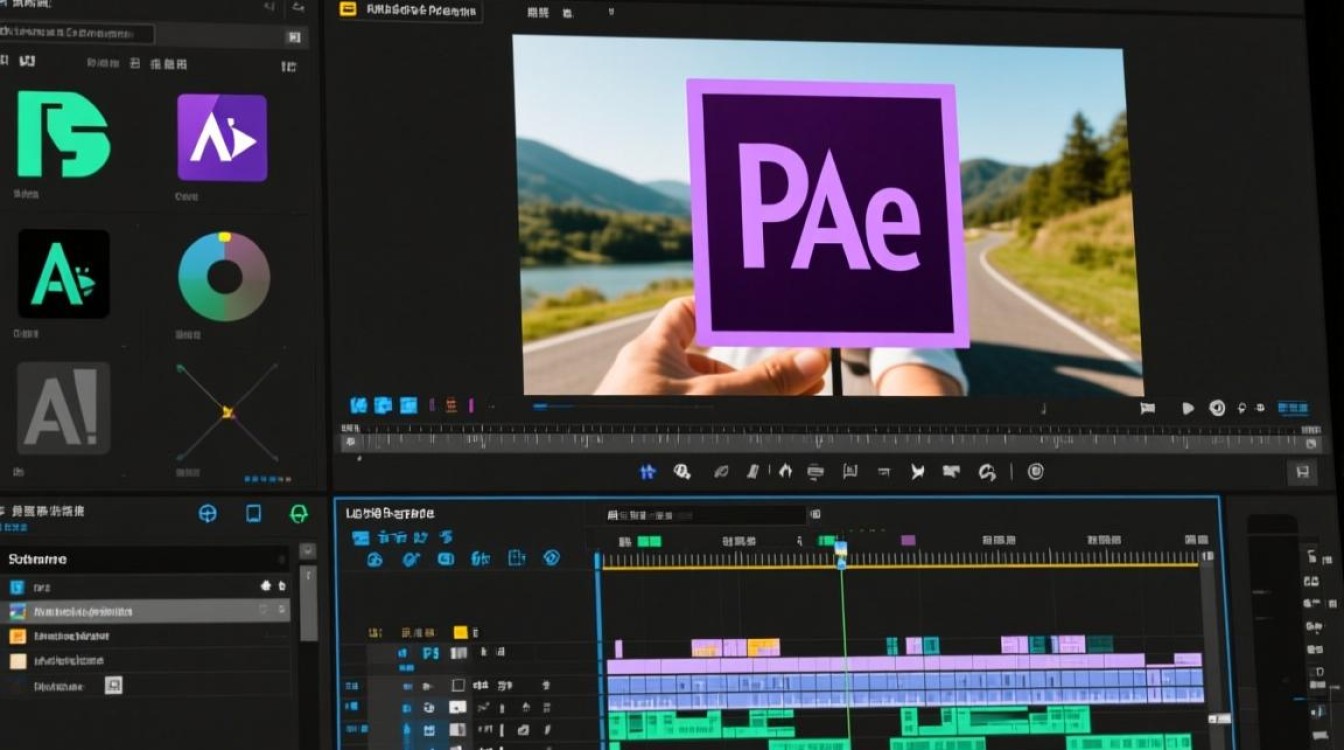Screen dimensions: 1344x750
Task: Select the blue clip track below the pink clip
Action: tap(906, 692)
